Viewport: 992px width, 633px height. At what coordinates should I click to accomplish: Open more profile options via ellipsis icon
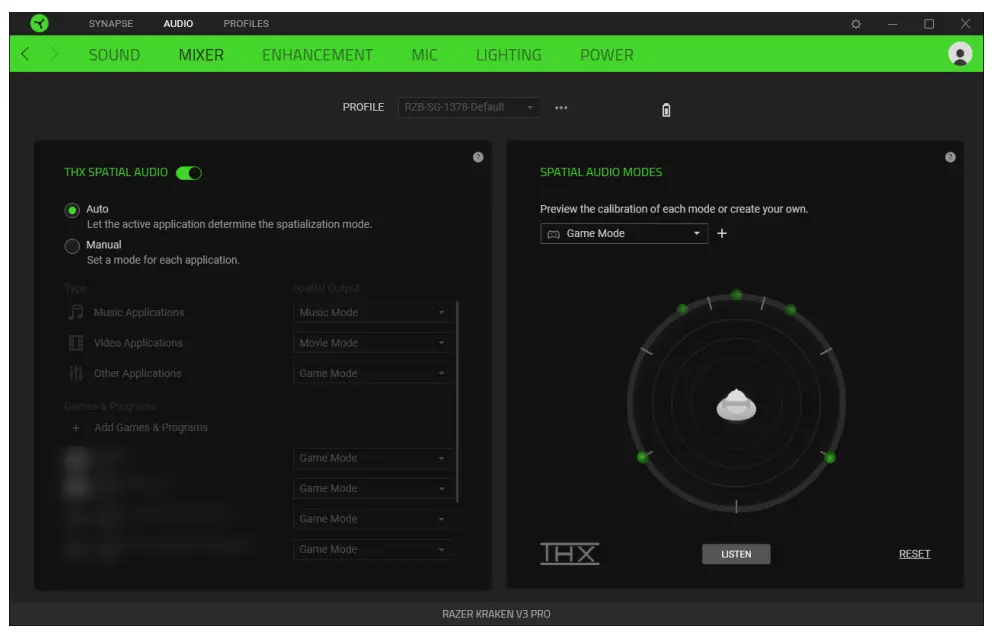pyautogui.click(x=560, y=107)
